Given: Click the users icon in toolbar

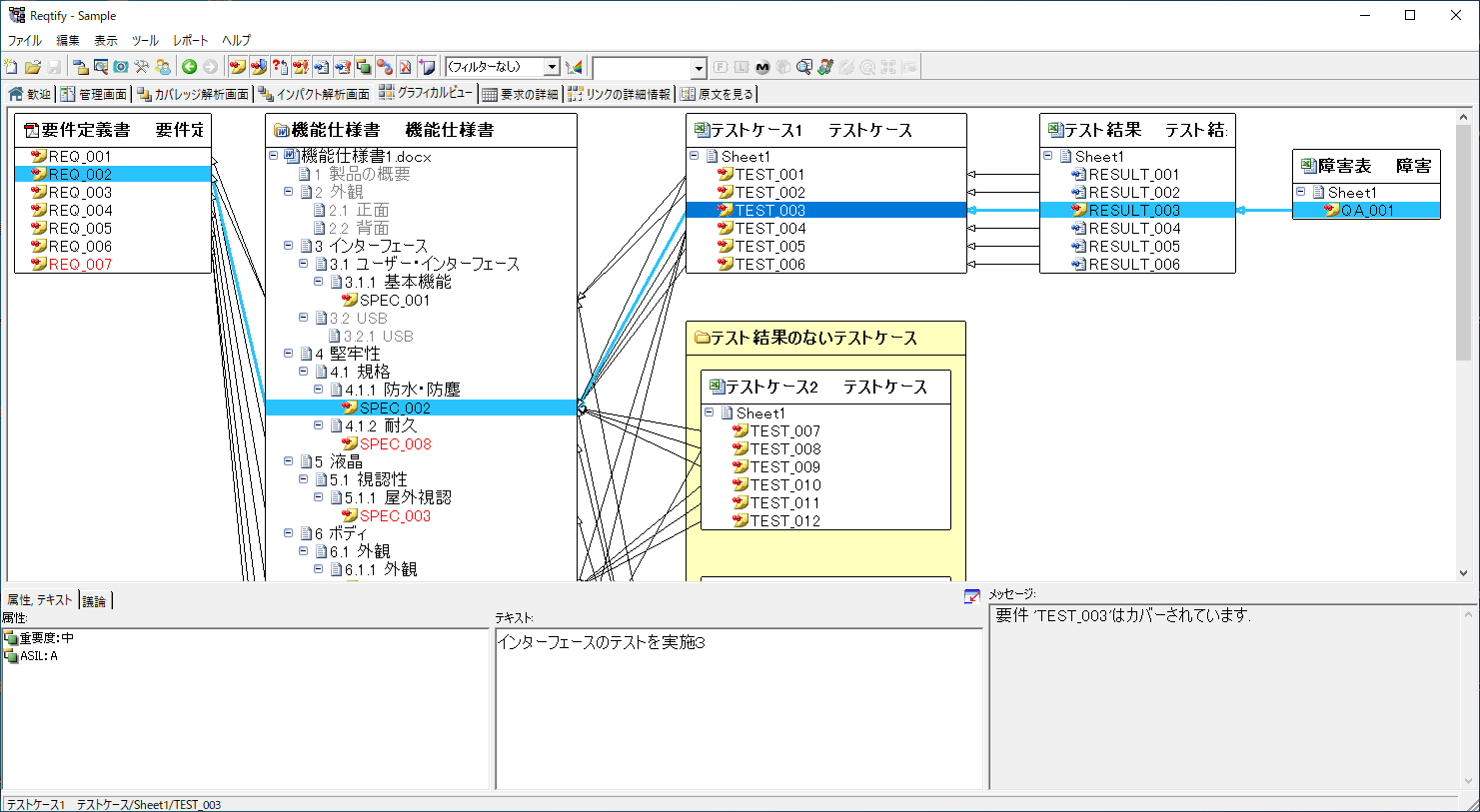Looking at the screenshot, I should click(163, 67).
